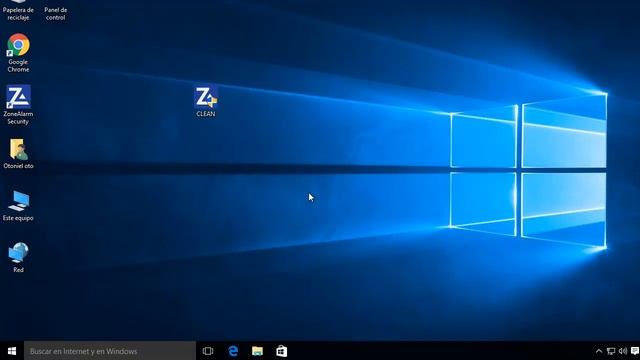Open the Otoniel oto user folder
Viewport: 640px width, 360px height.
18,154
